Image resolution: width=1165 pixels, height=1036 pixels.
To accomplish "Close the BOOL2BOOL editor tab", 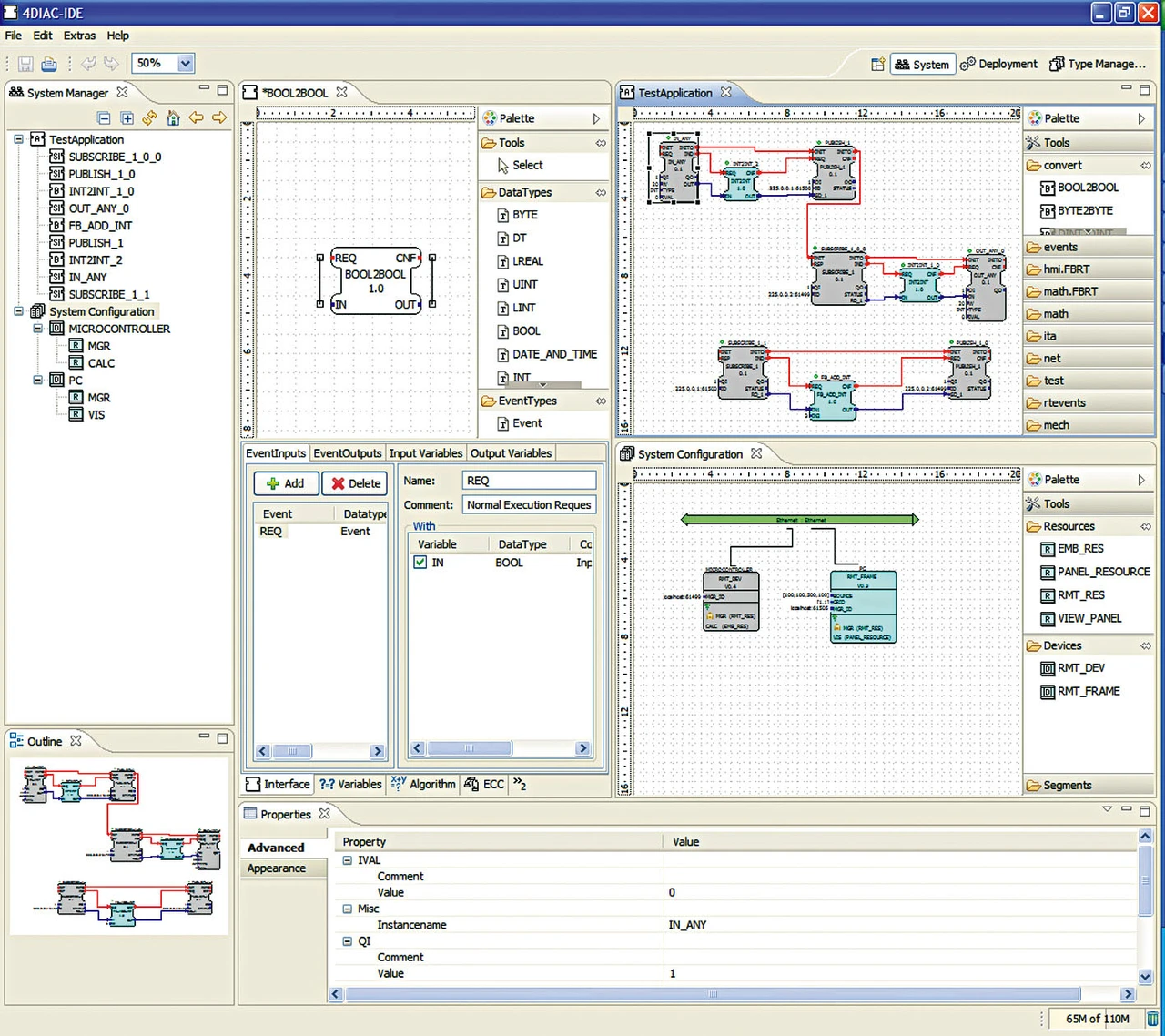I will coord(342,92).
